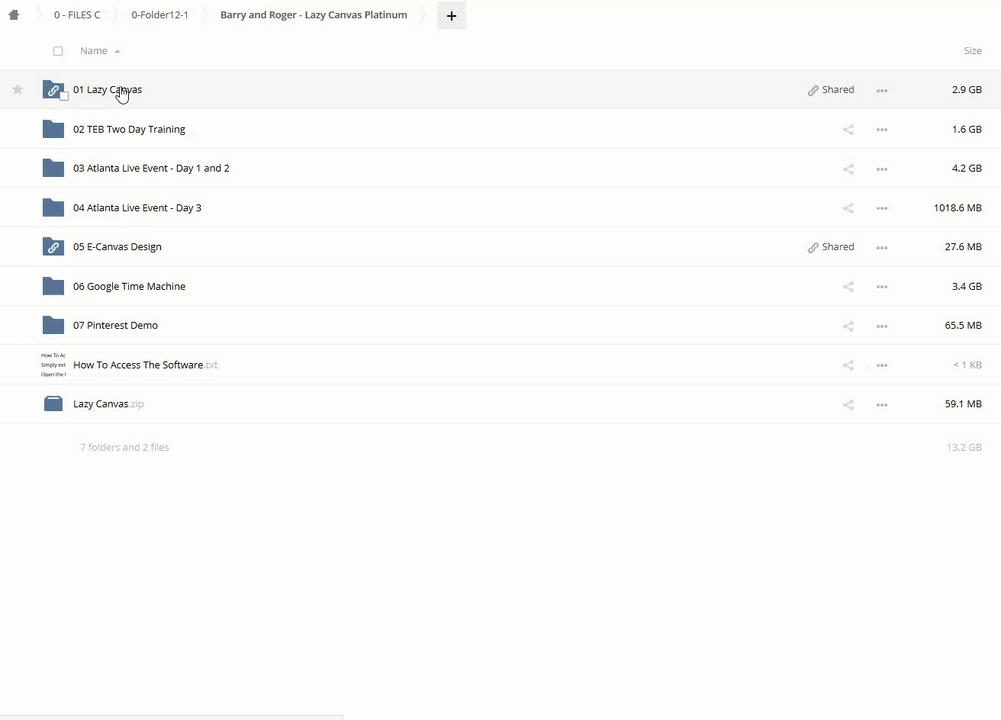
Task: Open How To Access The Software.txt thumbnail
Action: (x=53, y=365)
